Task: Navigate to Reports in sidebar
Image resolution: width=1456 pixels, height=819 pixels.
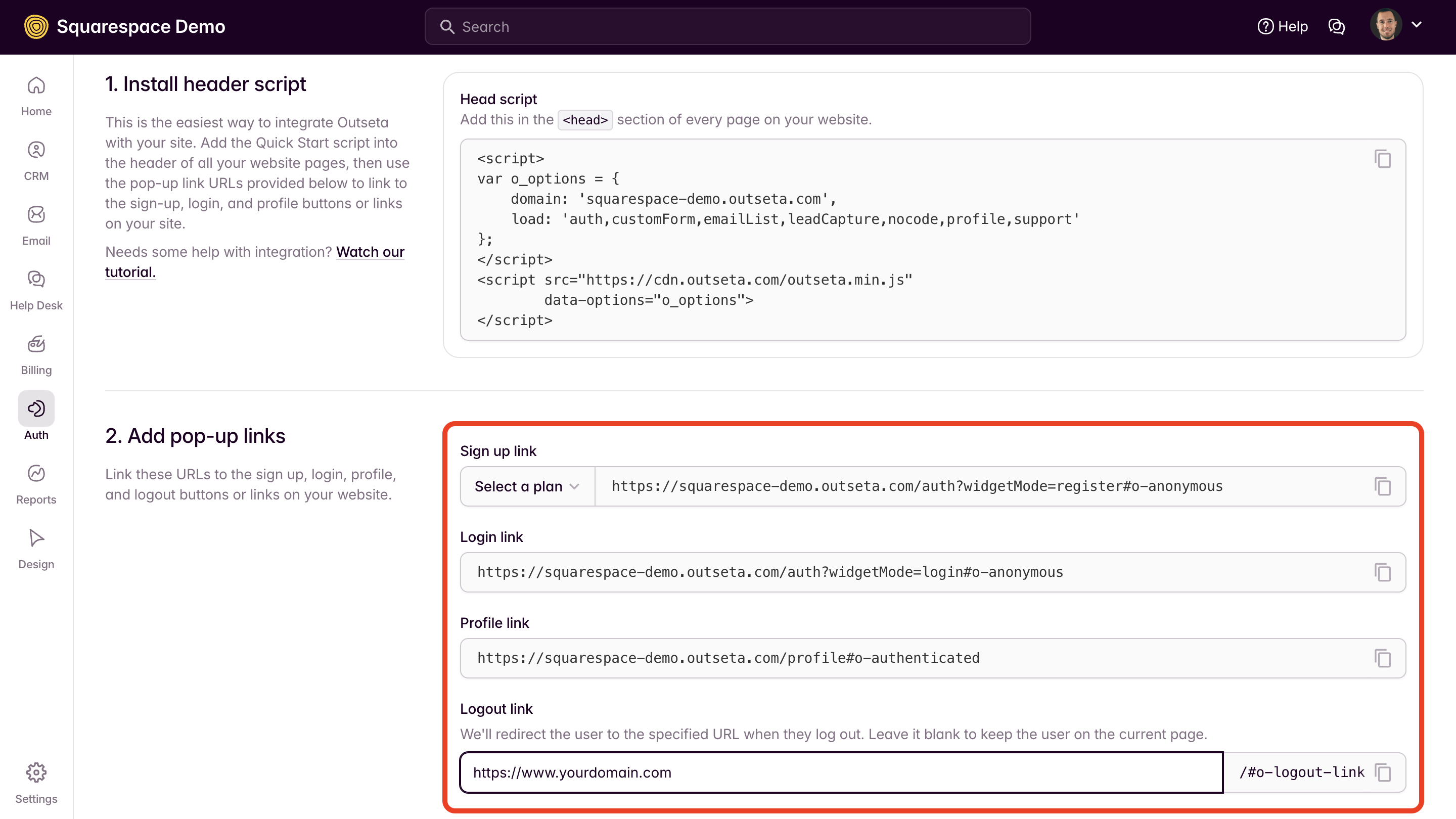Action: click(x=36, y=484)
